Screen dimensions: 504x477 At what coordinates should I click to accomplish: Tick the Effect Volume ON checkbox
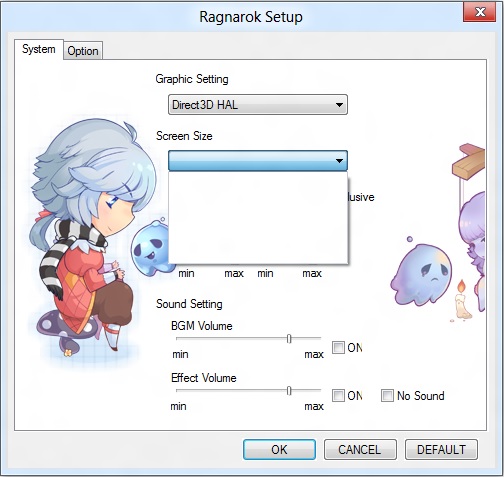[338, 396]
